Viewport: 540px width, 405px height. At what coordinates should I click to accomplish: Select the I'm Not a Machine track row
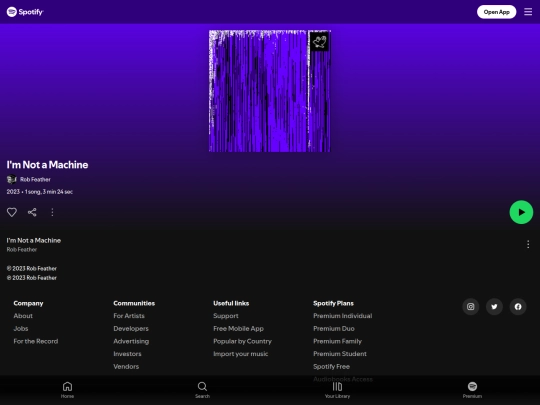click(x=270, y=245)
